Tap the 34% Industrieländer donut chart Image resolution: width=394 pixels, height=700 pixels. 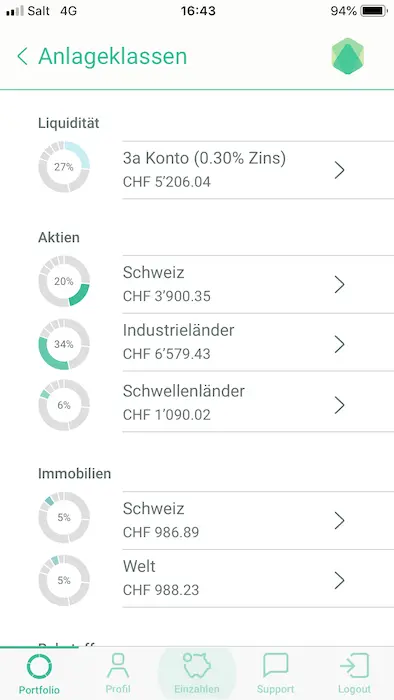[64, 344]
